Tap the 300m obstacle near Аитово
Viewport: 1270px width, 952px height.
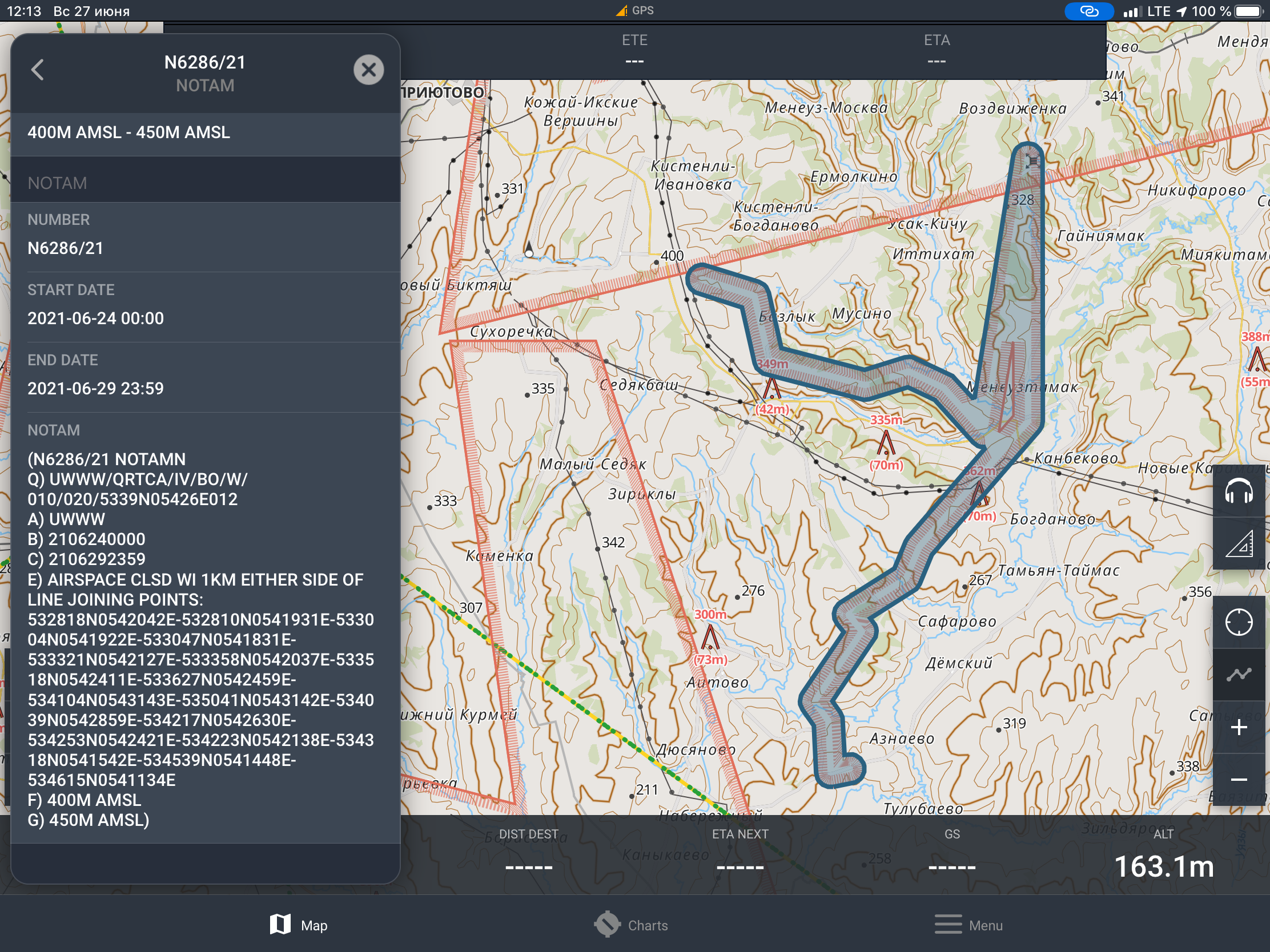710,637
